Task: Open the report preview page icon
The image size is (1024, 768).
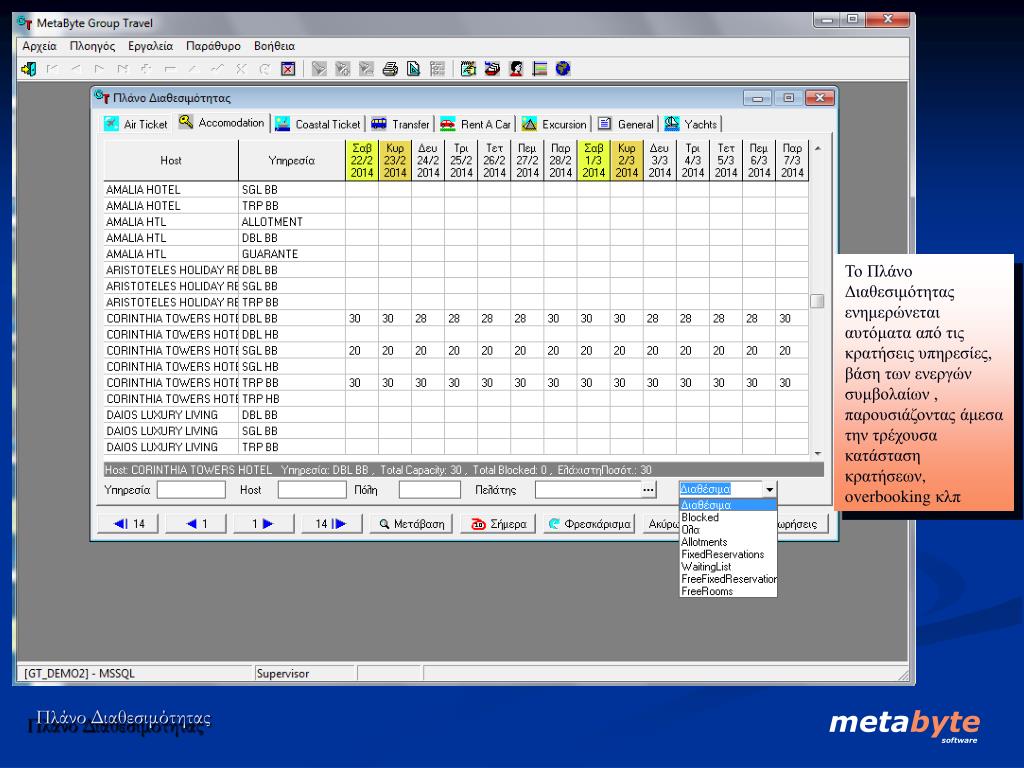Action: (x=413, y=69)
